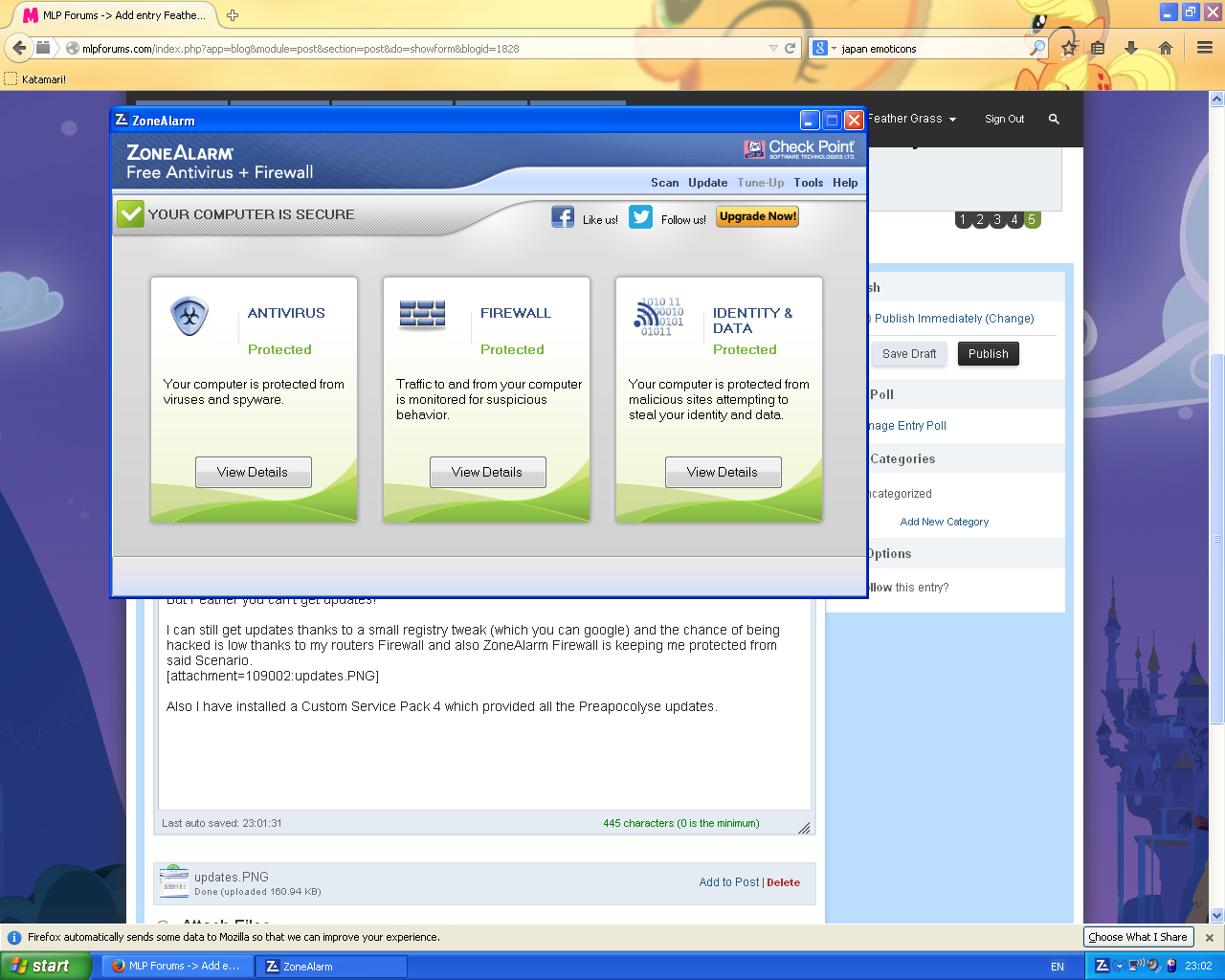Click the taskbar clock showing 23:02

[x=1198, y=966]
